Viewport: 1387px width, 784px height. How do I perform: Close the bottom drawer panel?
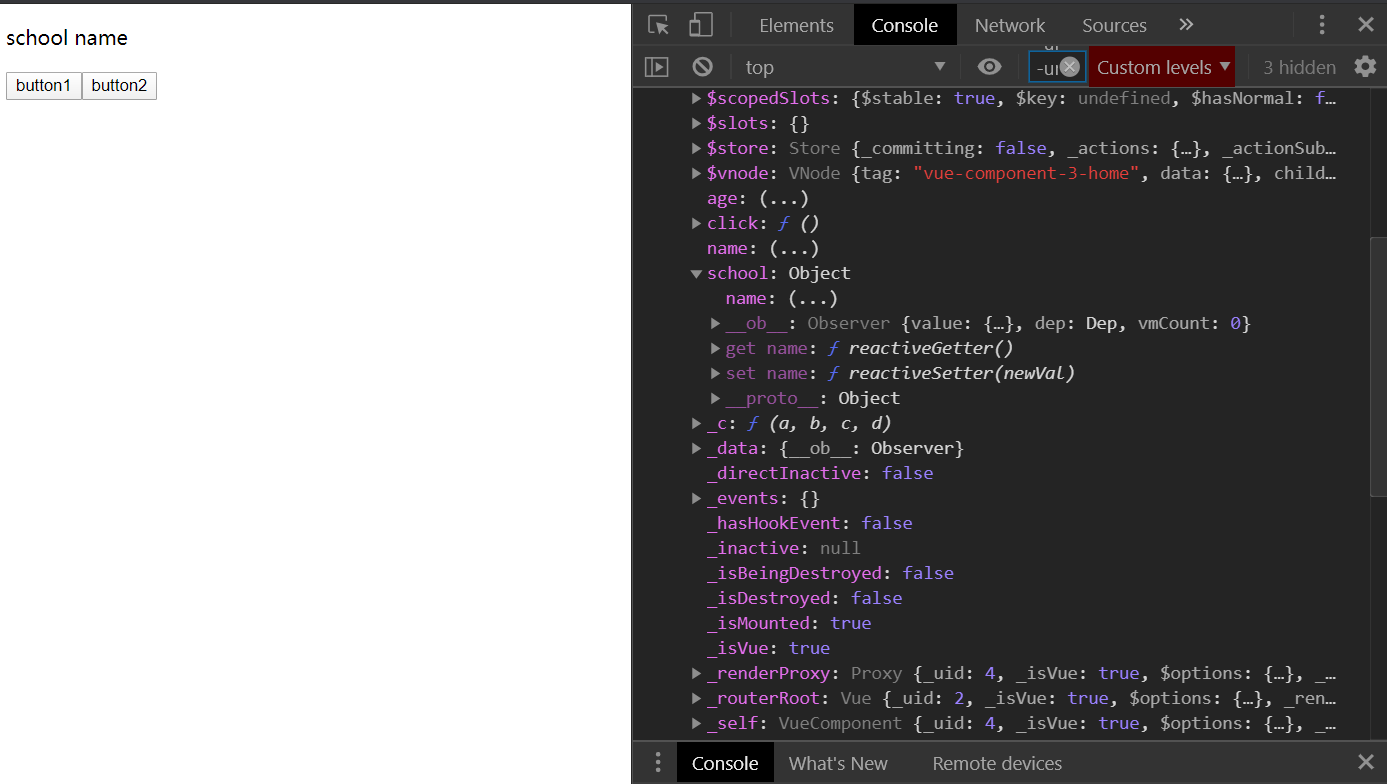point(1366,763)
